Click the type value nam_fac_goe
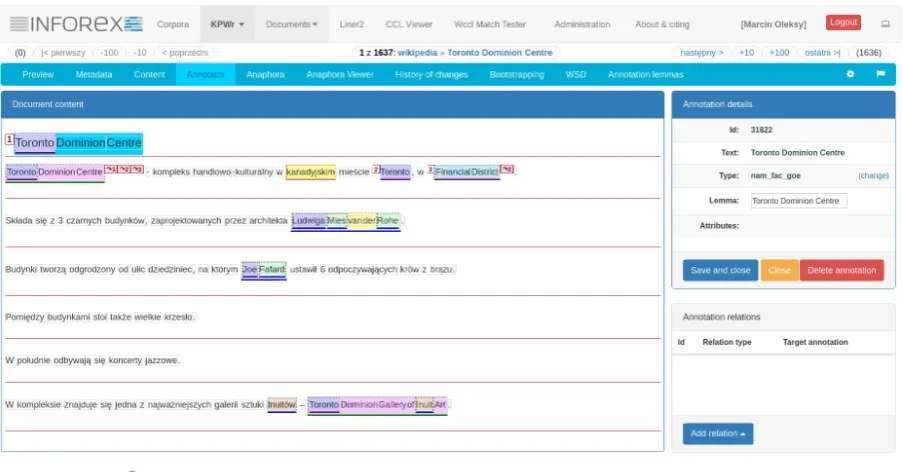903x472 pixels. point(775,176)
